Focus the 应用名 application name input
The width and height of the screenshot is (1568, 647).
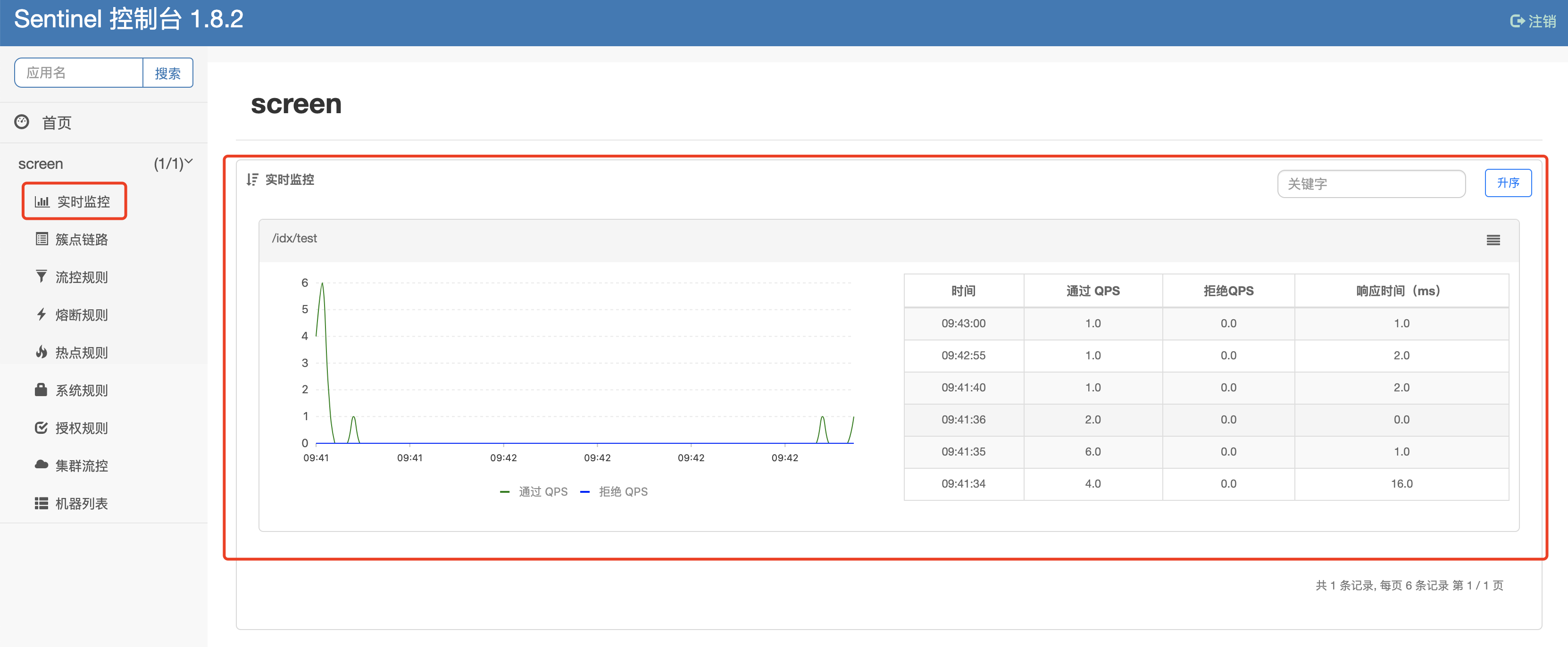pos(78,73)
